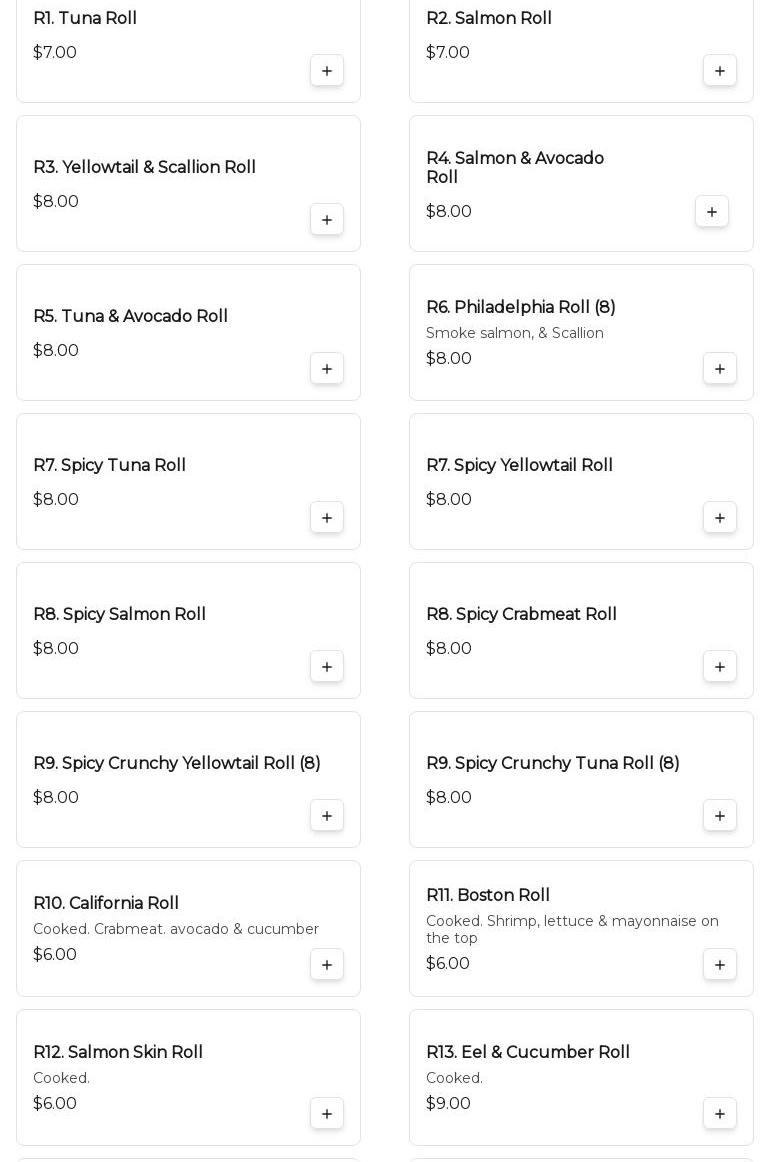Image resolution: width=770 pixels, height=1162 pixels.
Task: Add Philadelphia Roll using plus icon
Action: point(720,369)
